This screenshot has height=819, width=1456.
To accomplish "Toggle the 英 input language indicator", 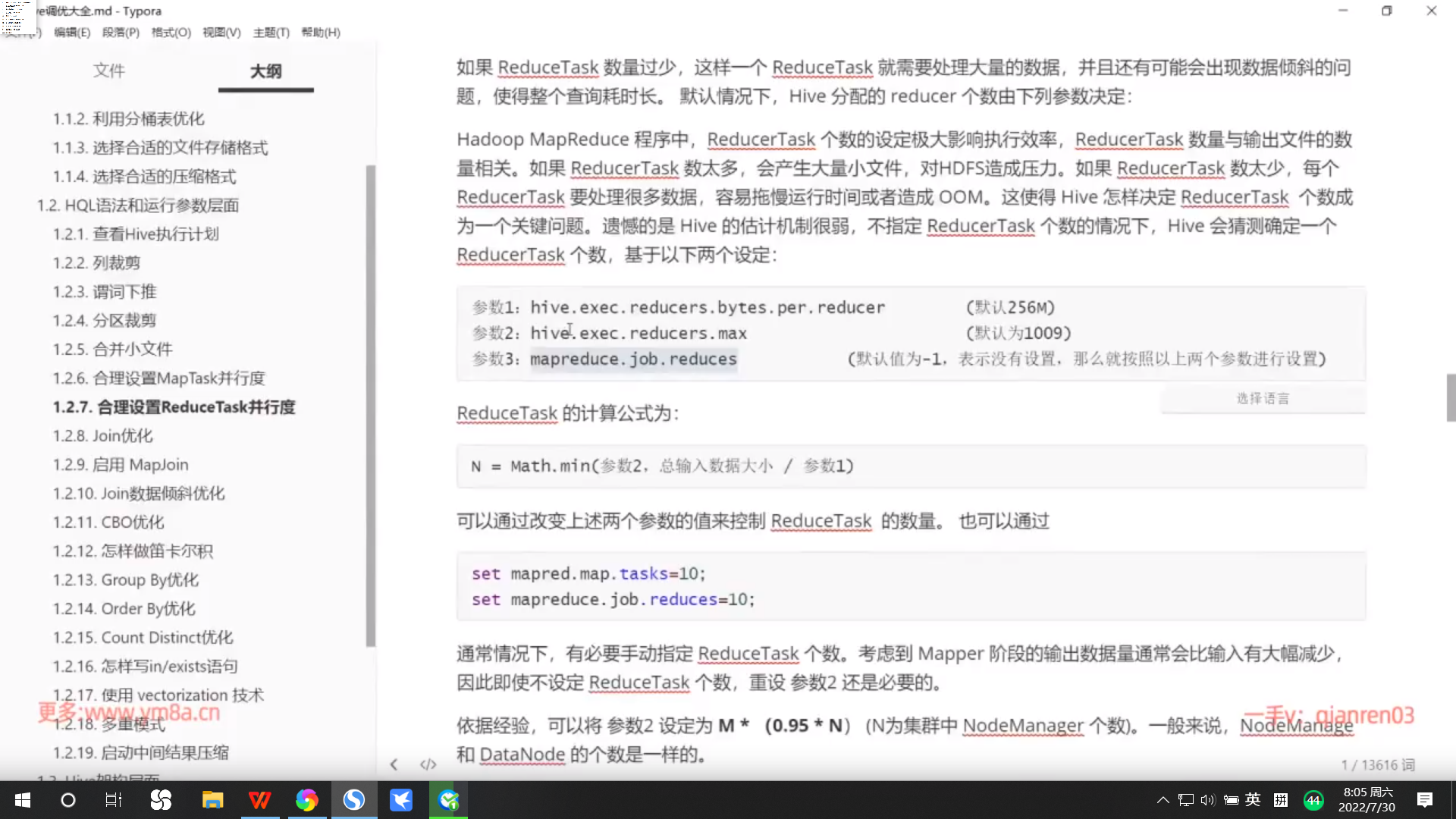I will coord(1253,800).
